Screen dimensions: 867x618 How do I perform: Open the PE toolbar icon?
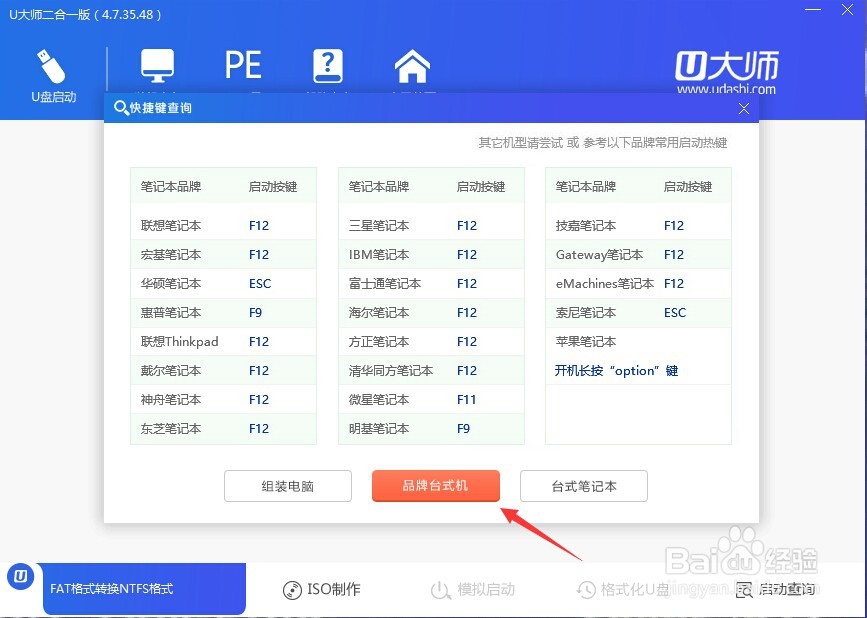(x=243, y=65)
